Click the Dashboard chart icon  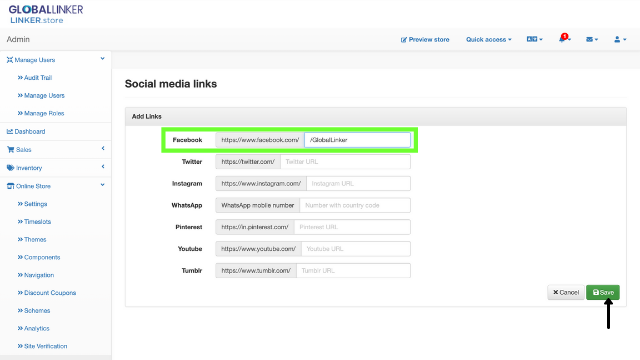coord(10,131)
